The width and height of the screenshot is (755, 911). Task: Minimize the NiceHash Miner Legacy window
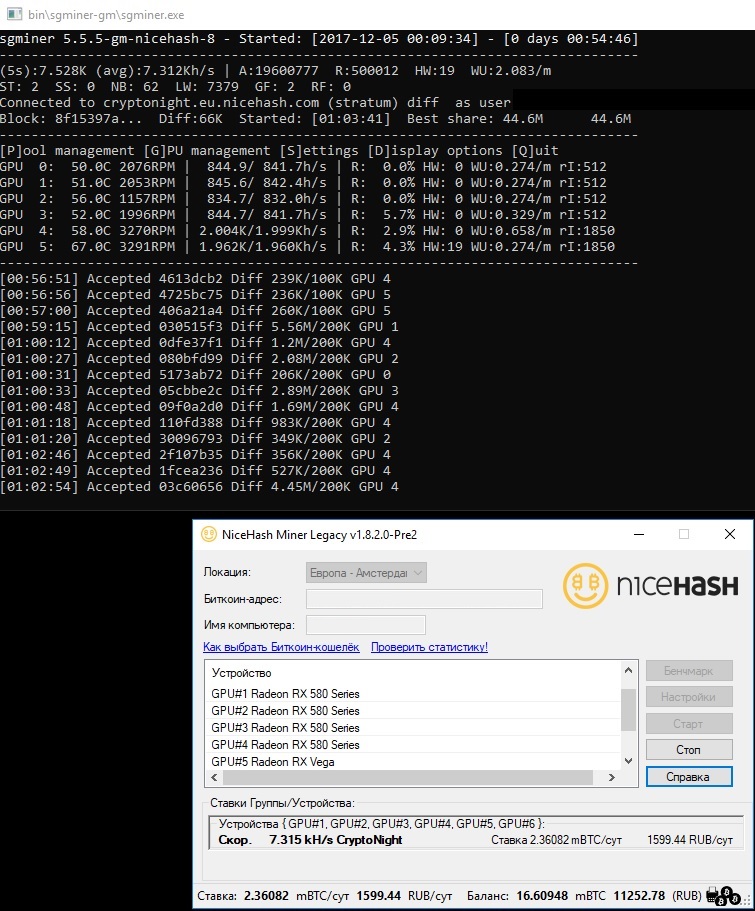tap(639, 534)
